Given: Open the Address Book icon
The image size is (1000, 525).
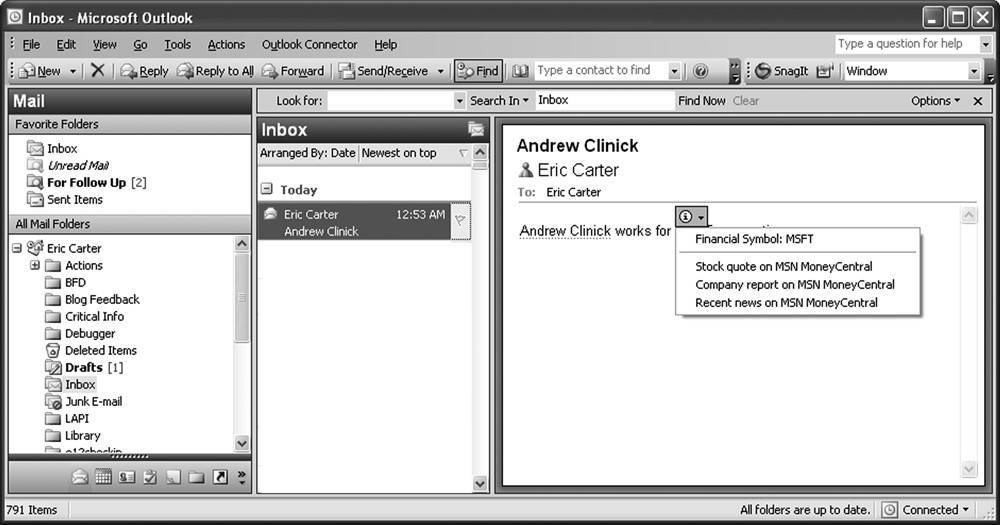Looking at the screenshot, I should pos(520,71).
